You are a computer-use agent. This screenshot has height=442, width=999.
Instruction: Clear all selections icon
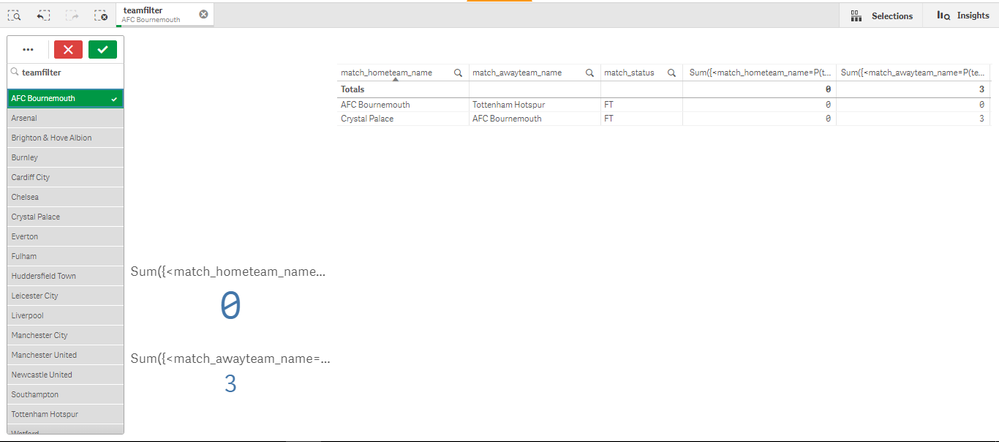(101, 15)
